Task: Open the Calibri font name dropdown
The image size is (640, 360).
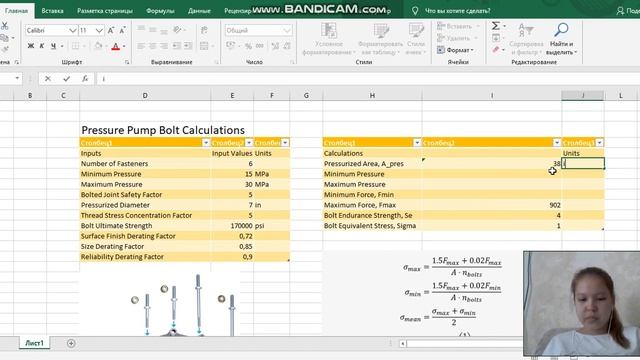Action: [72, 31]
